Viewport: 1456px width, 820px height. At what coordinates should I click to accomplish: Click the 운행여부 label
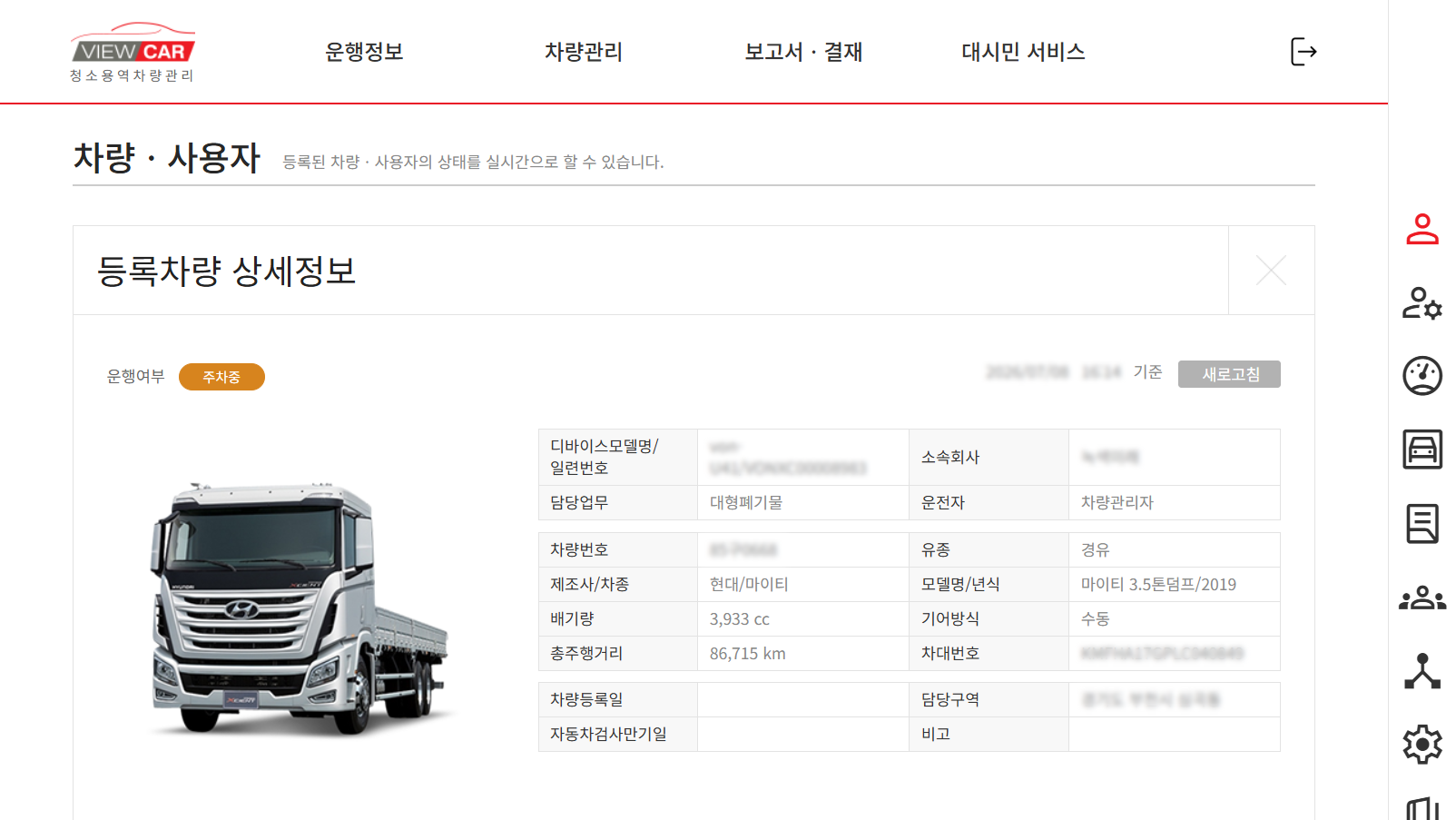click(135, 377)
